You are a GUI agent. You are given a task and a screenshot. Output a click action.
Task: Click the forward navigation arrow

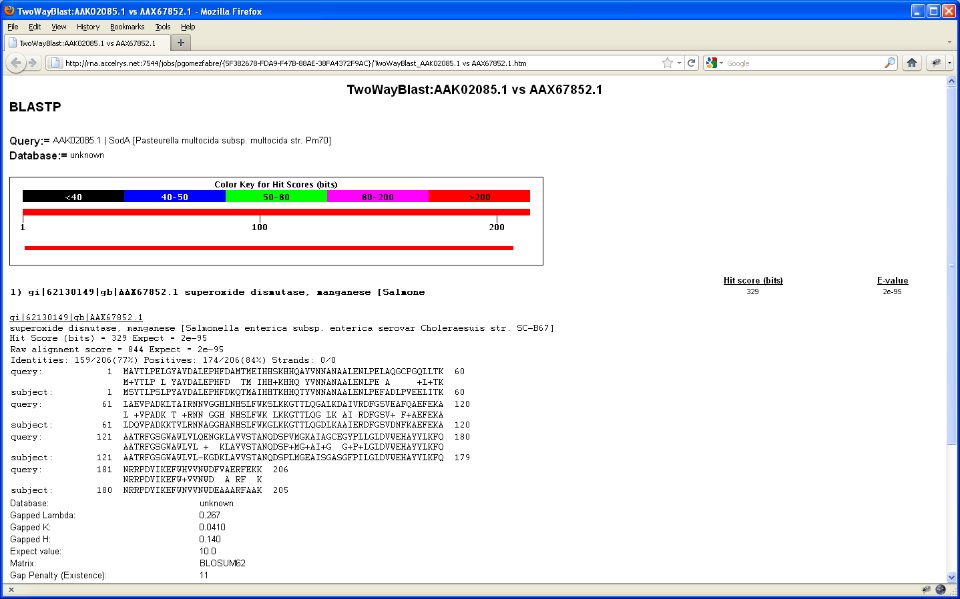tap(32, 62)
